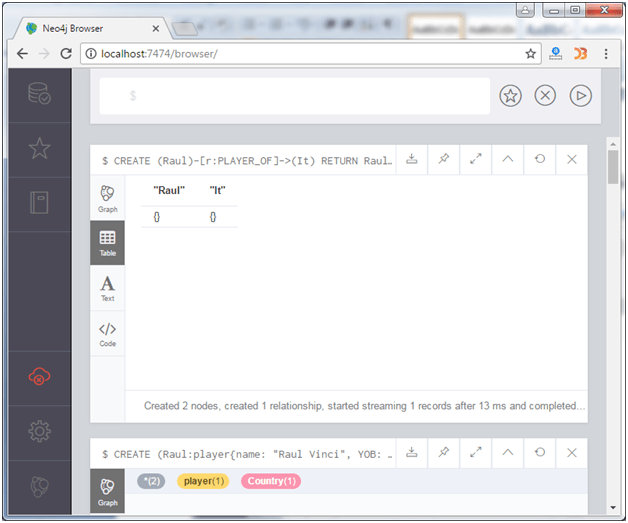628x523 pixels.
Task: Pin the PLAYER_OF result frame
Action: point(443,159)
